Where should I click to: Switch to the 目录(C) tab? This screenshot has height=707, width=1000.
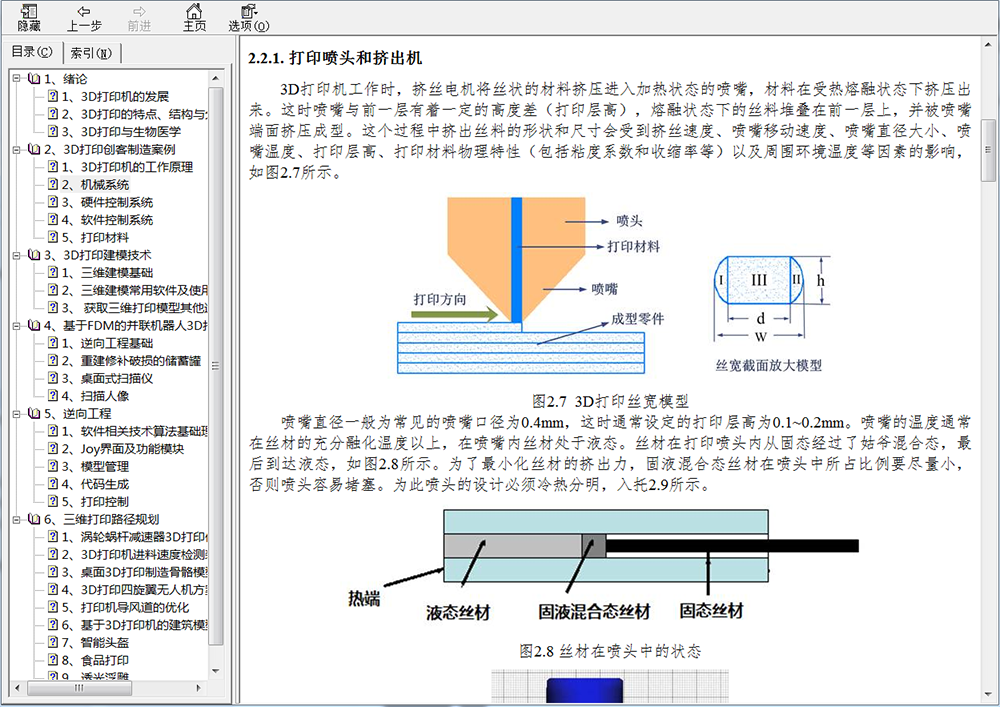point(32,52)
